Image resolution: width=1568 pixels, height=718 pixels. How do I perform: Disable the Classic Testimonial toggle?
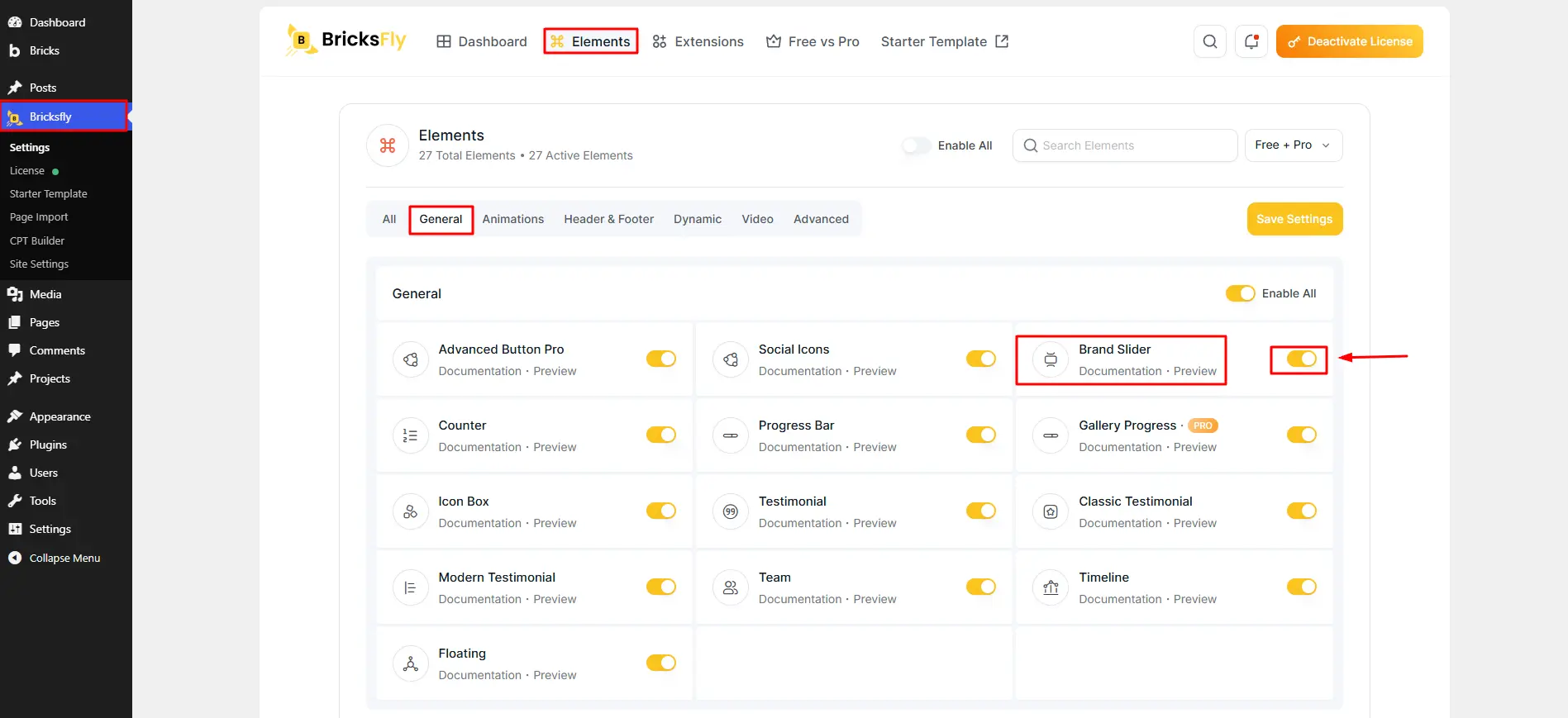pos(1301,511)
